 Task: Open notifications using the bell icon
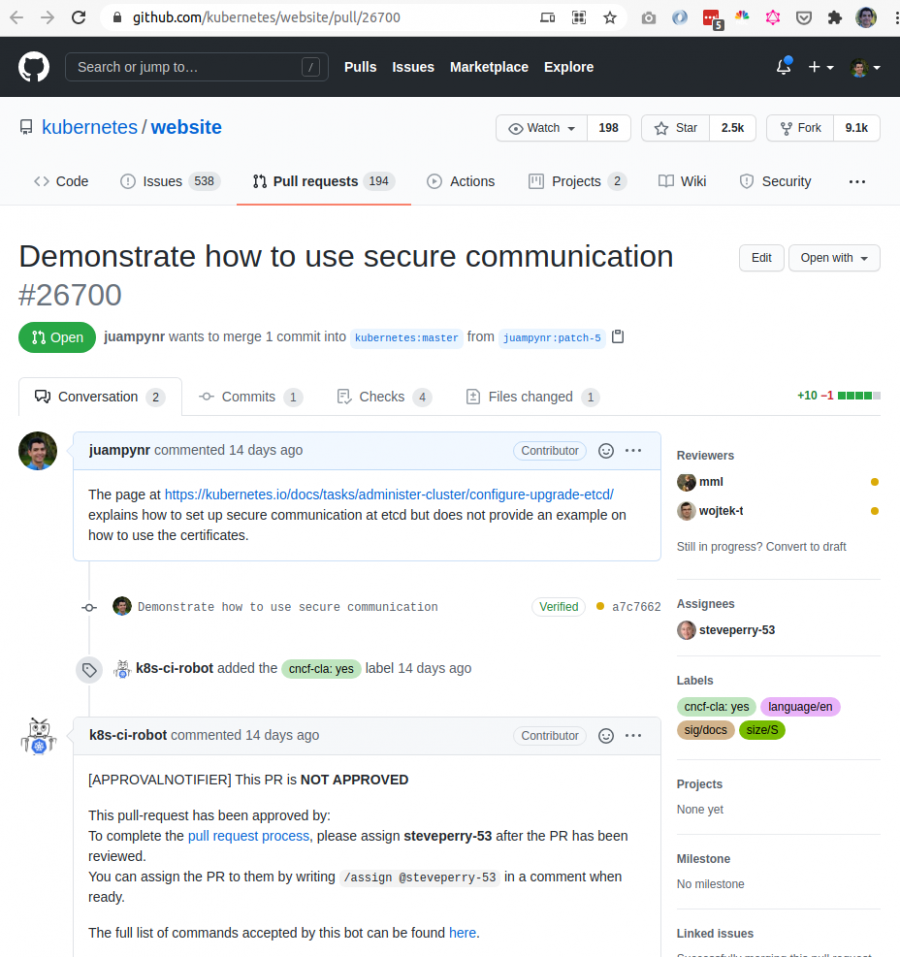(783, 67)
